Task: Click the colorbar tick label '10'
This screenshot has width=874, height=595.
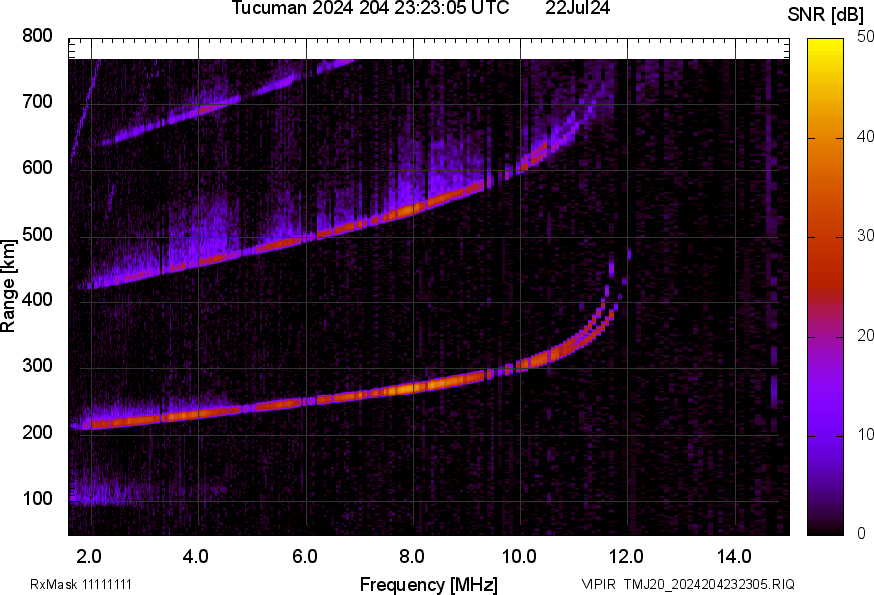Action: click(865, 434)
